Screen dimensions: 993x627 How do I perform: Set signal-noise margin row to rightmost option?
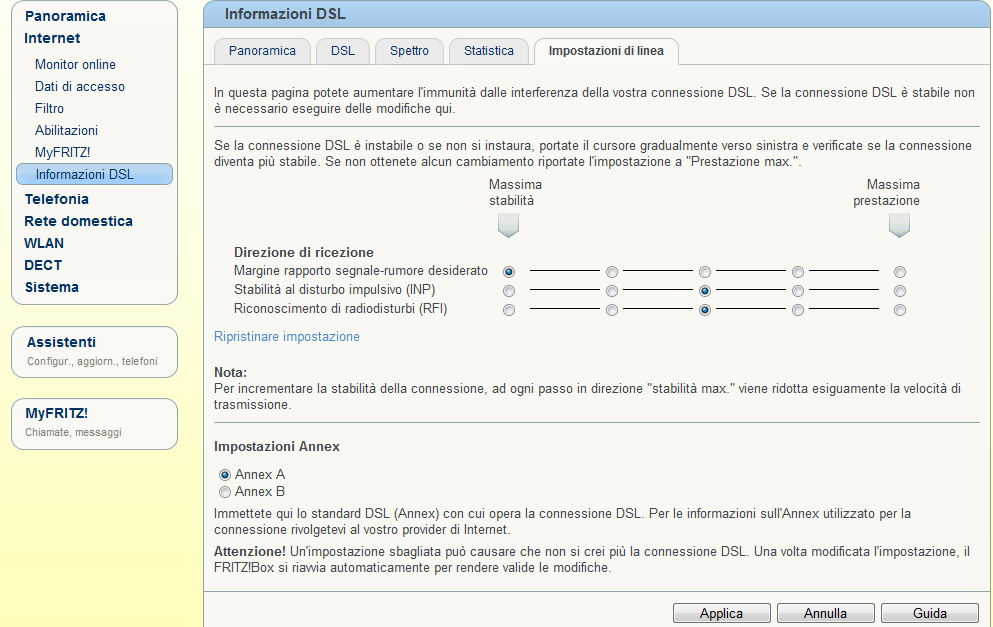tap(900, 272)
